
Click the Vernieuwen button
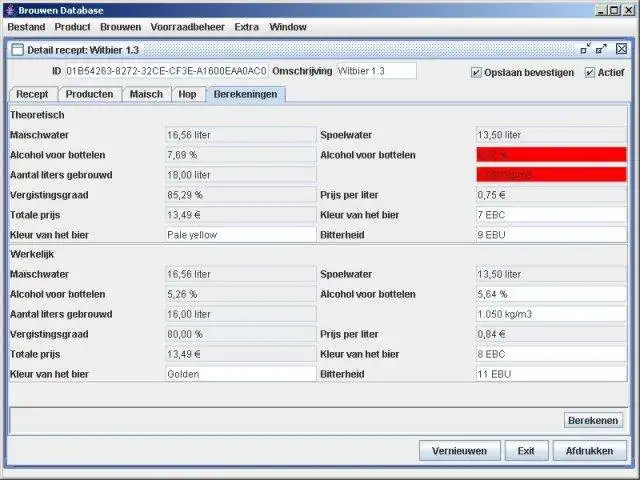[459, 451]
